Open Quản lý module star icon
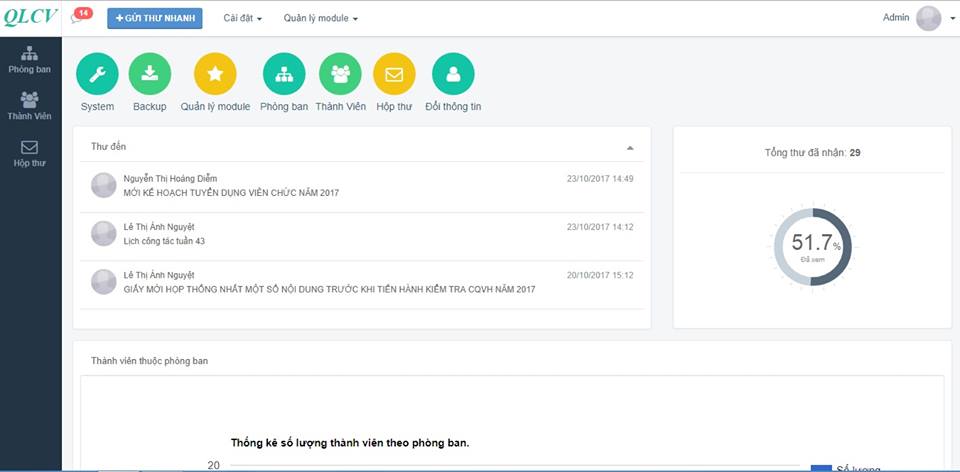The height and width of the screenshot is (472, 960). click(215, 74)
